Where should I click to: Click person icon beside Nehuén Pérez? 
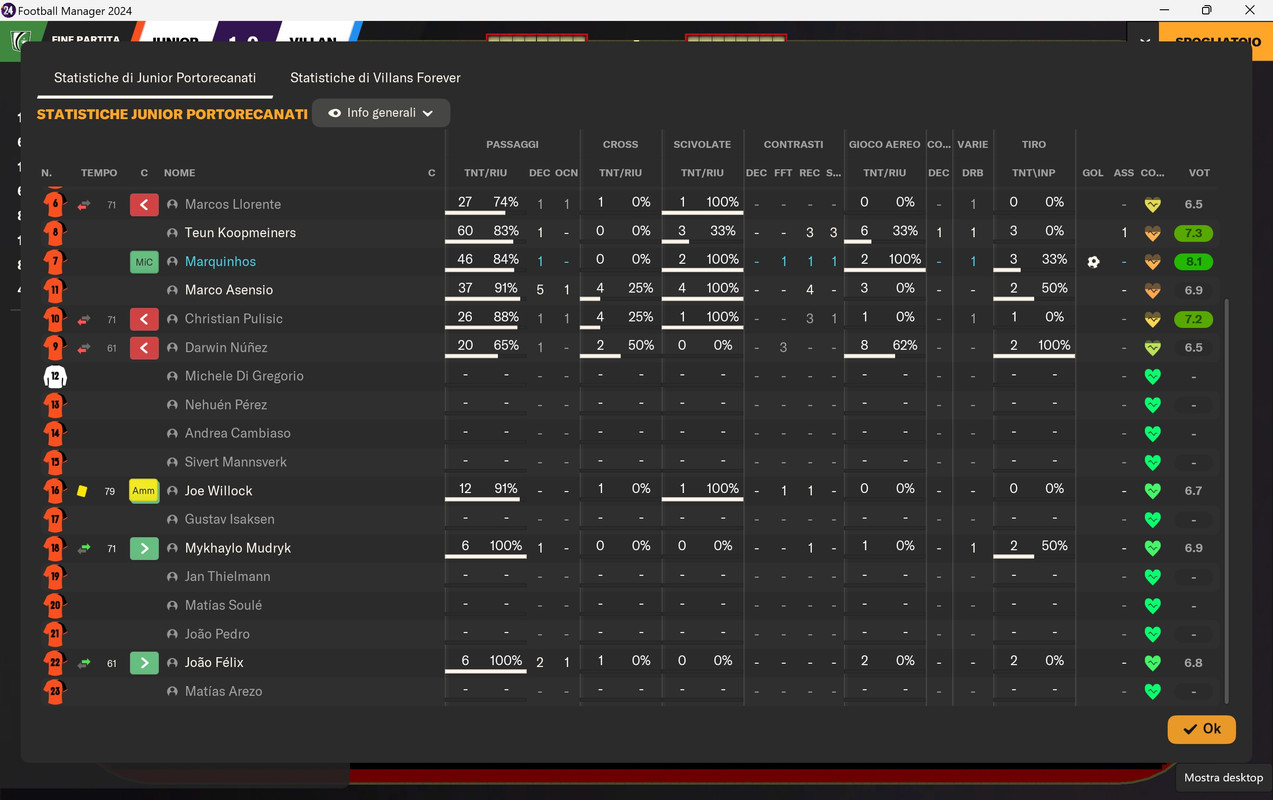tap(172, 405)
